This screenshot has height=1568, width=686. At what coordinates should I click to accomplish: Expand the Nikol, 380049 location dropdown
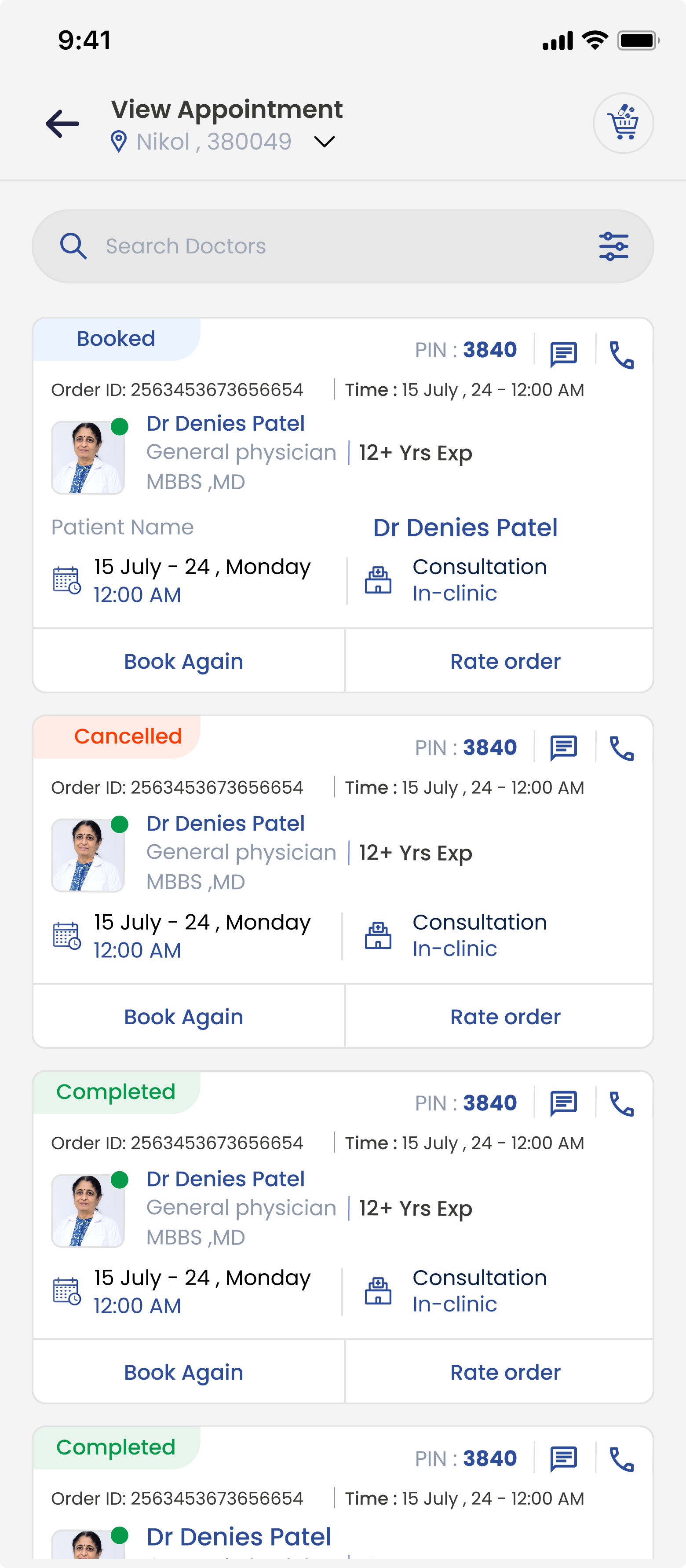[324, 142]
